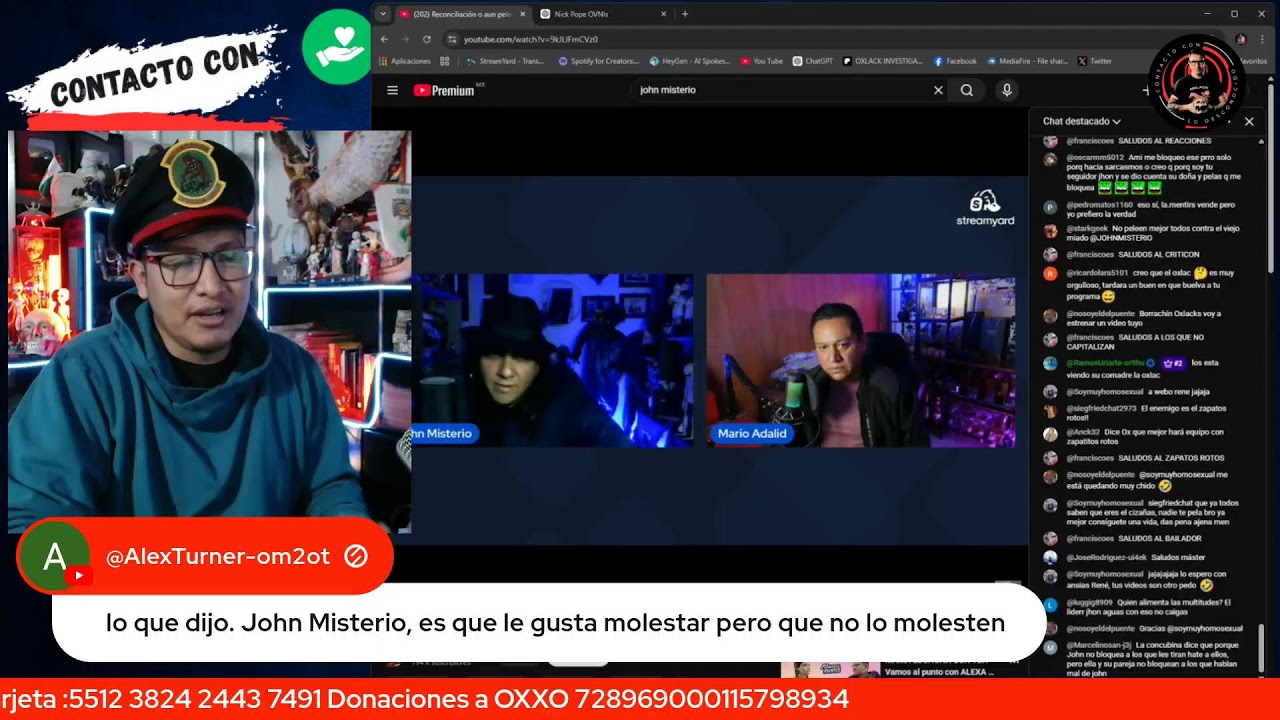The image size is (1280, 720).
Task: Run the YouTube search magnifier button
Action: tap(967, 90)
